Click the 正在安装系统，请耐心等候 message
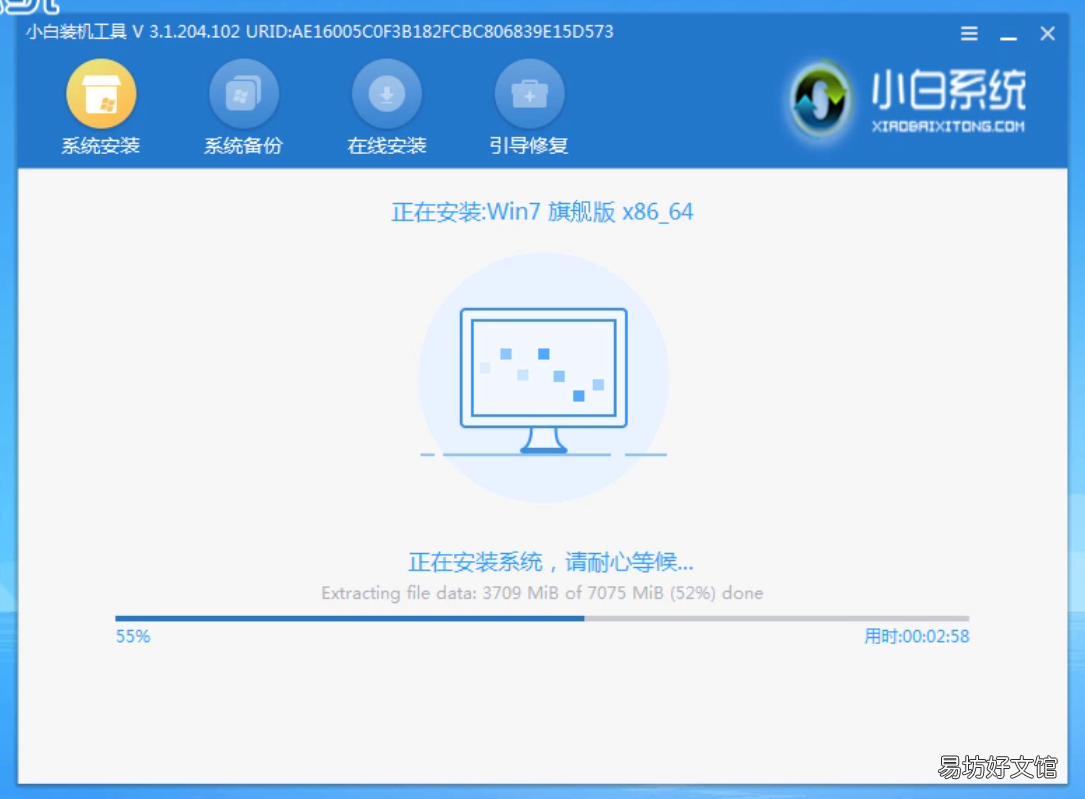 click(x=551, y=562)
